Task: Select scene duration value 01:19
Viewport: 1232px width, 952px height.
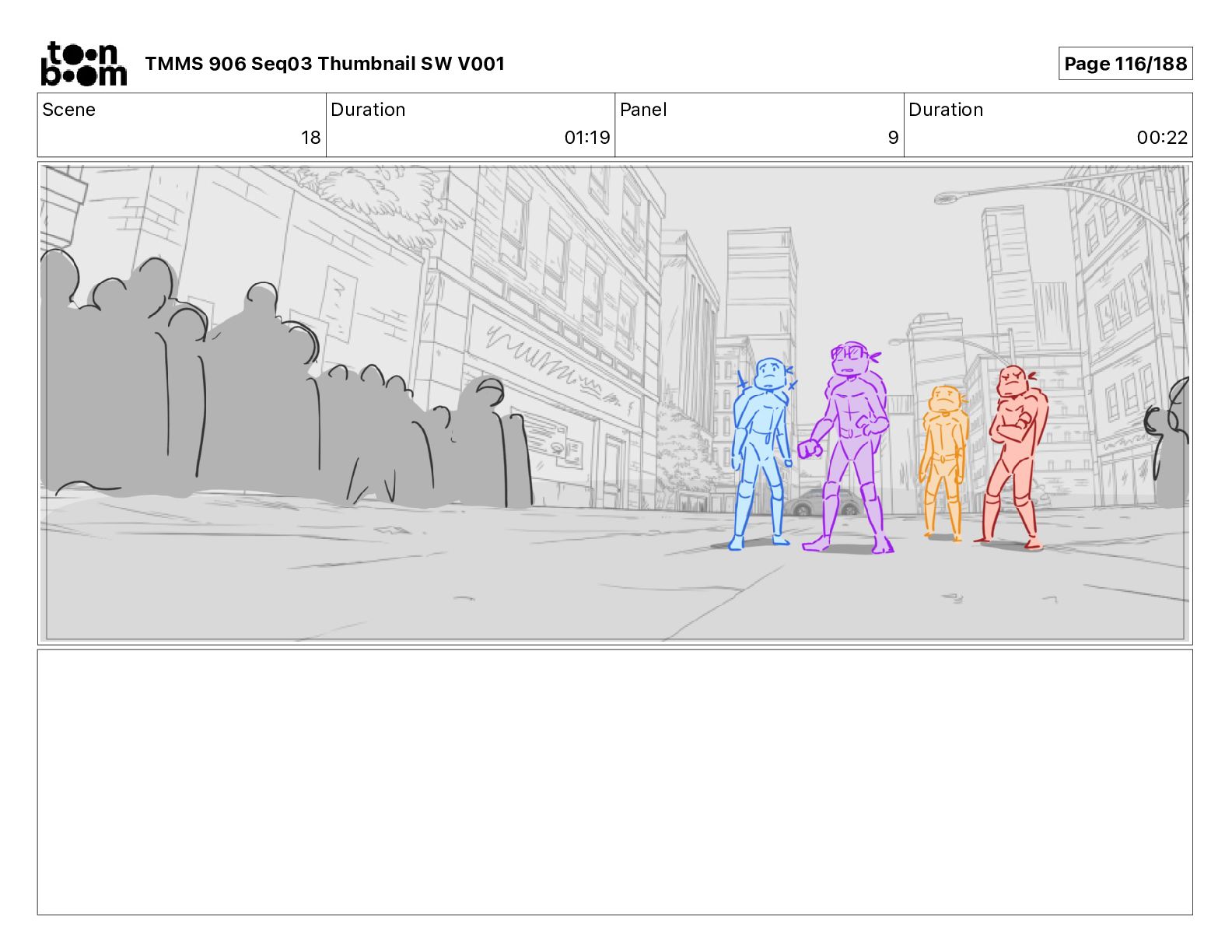Action: tap(587, 138)
